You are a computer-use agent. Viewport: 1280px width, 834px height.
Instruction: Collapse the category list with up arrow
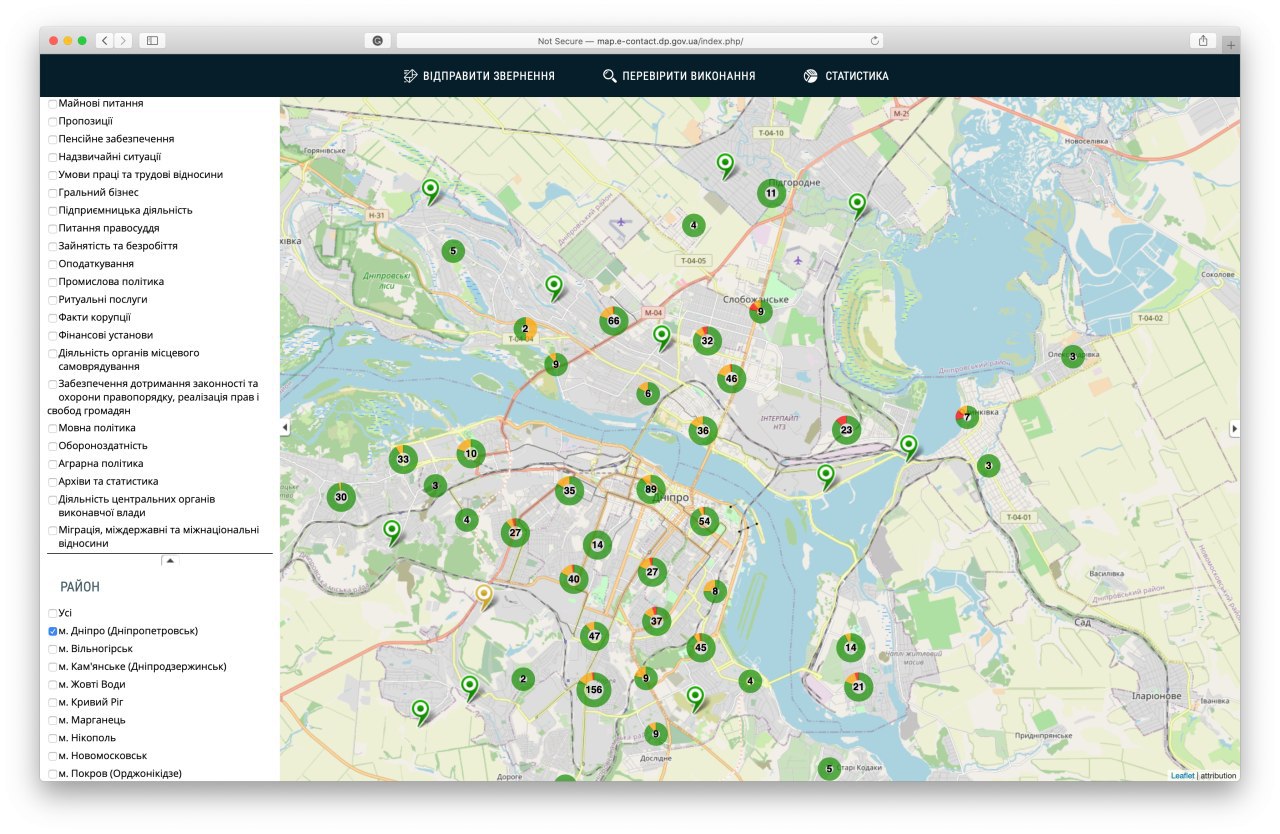click(170, 561)
